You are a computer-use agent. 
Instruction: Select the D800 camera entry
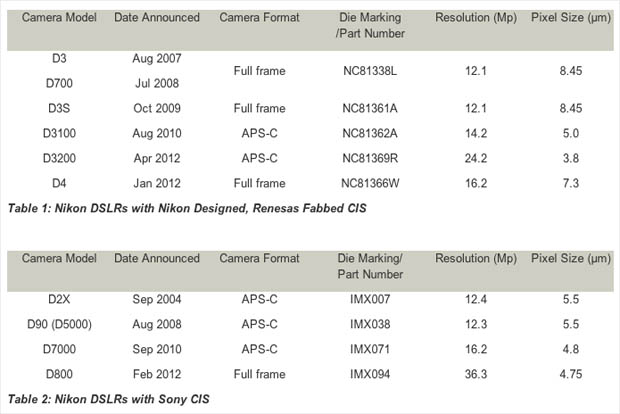pos(59,374)
